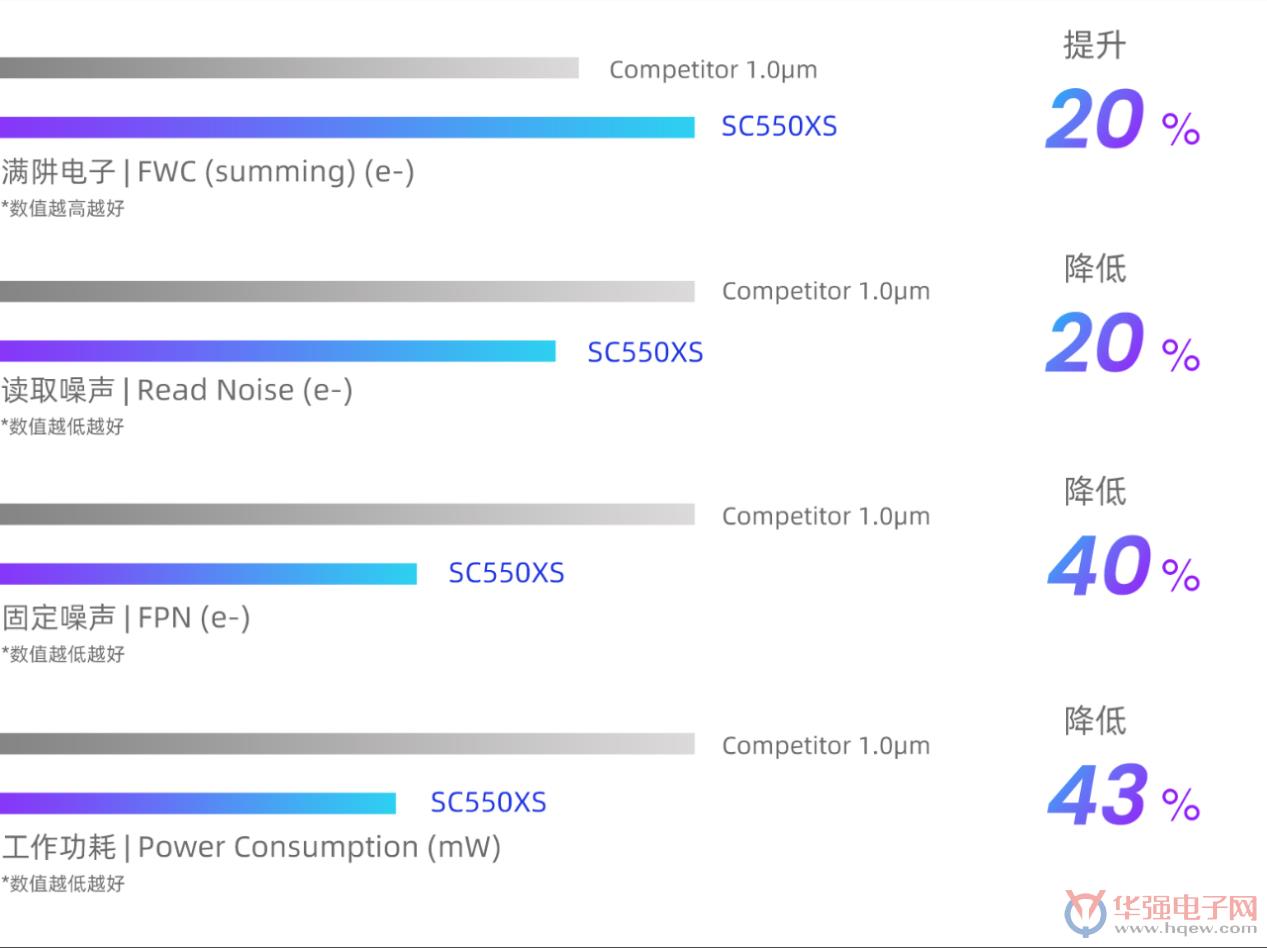Image resolution: width=1267 pixels, height=948 pixels.
Task: Click the Competitor 1.0μm label in the FWC group
Action: click(713, 70)
